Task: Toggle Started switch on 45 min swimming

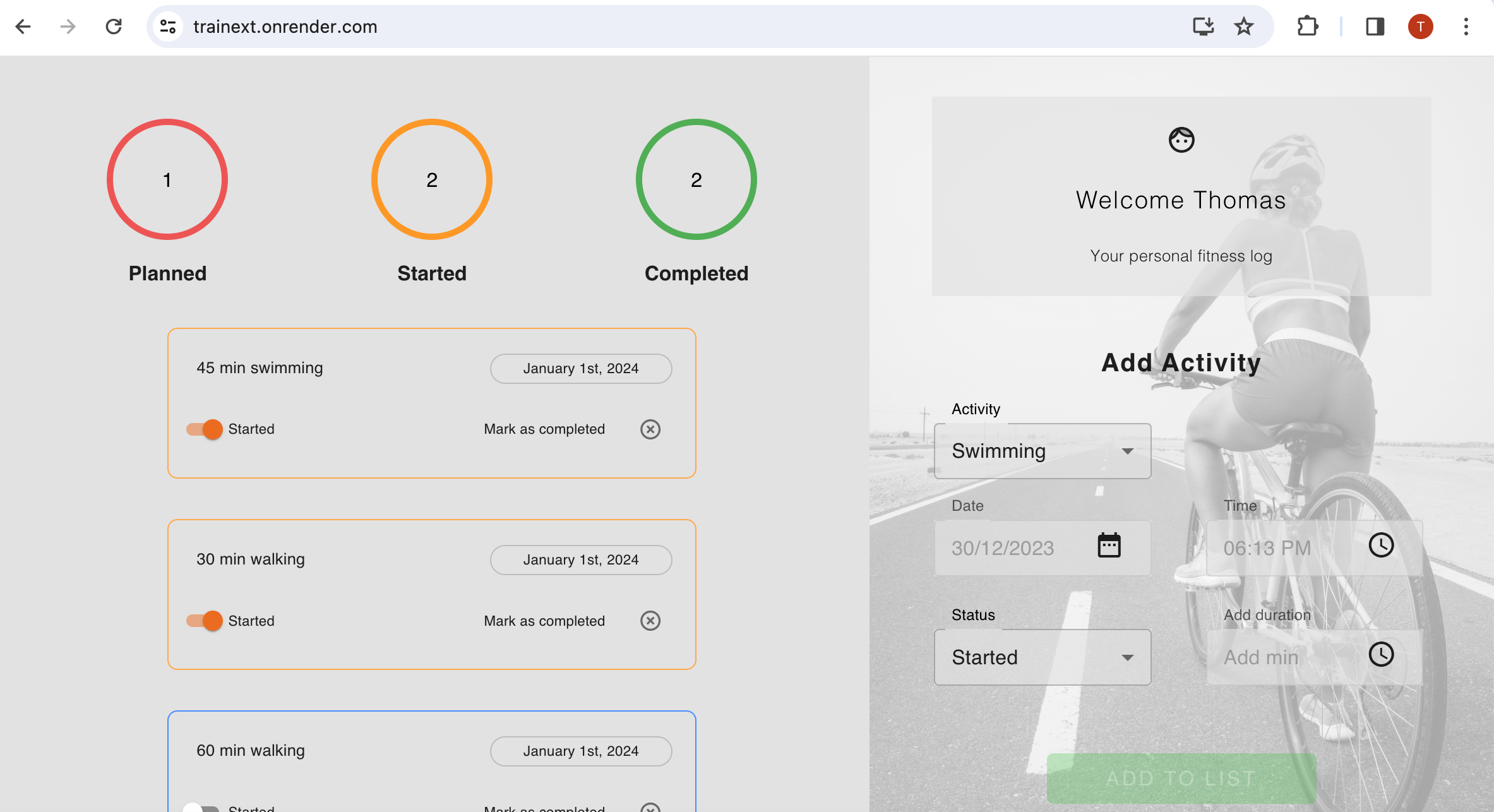Action: [x=205, y=429]
